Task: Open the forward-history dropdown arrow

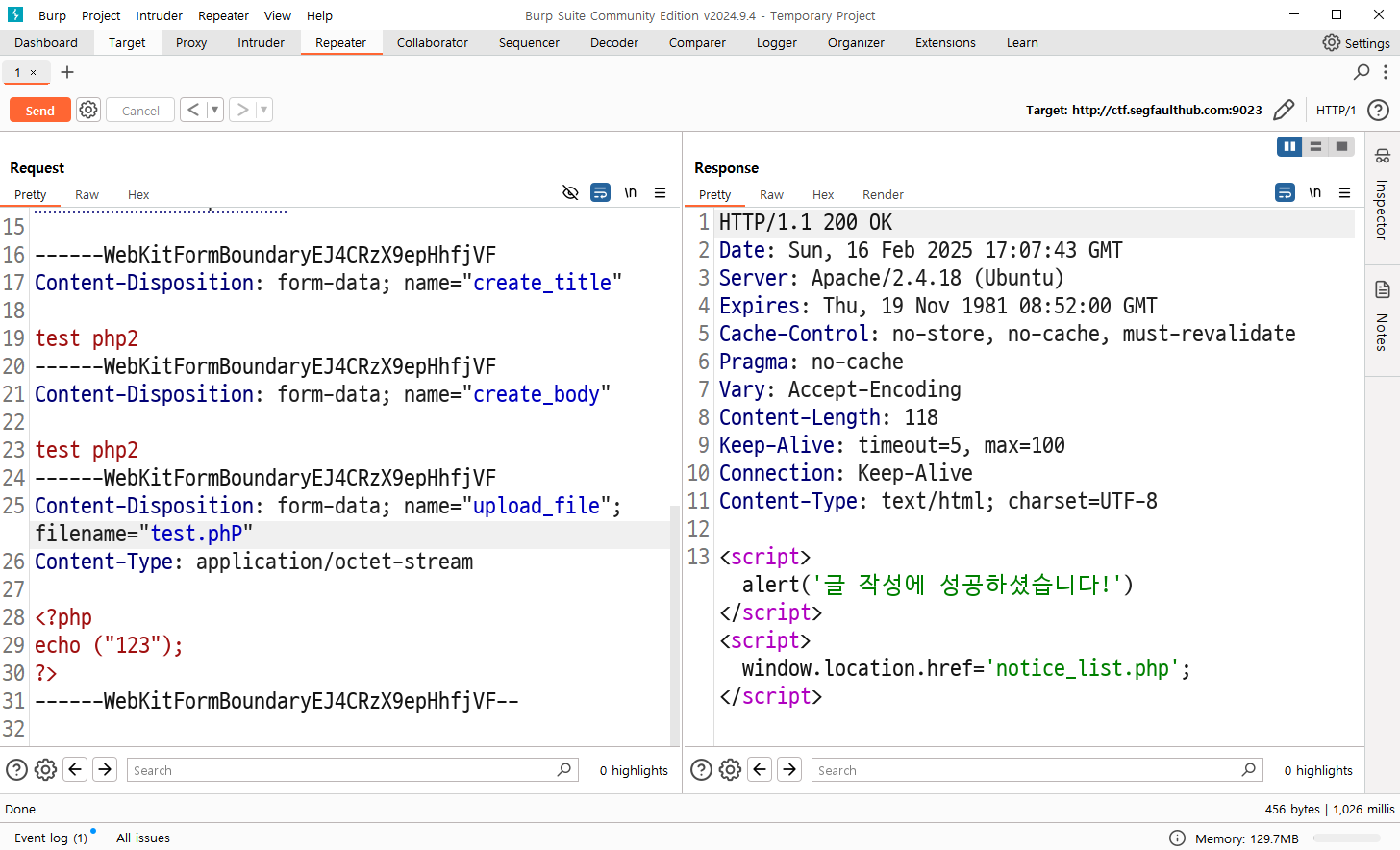Action: click(x=263, y=110)
